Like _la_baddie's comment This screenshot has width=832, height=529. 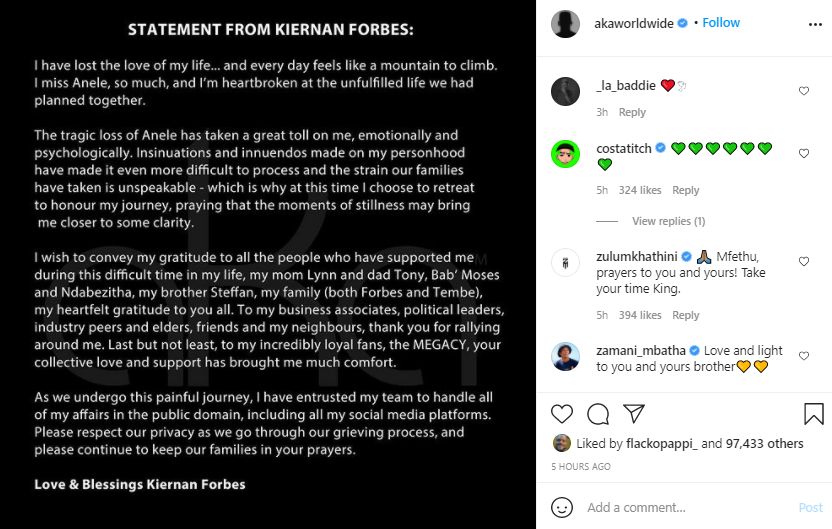click(x=804, y=91)
